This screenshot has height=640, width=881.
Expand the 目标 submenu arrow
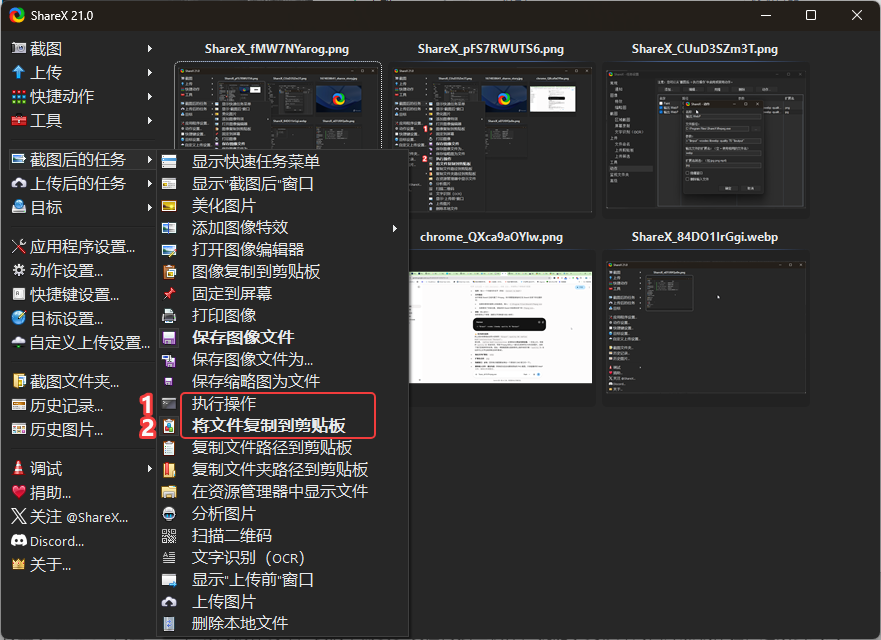[149, 207]
